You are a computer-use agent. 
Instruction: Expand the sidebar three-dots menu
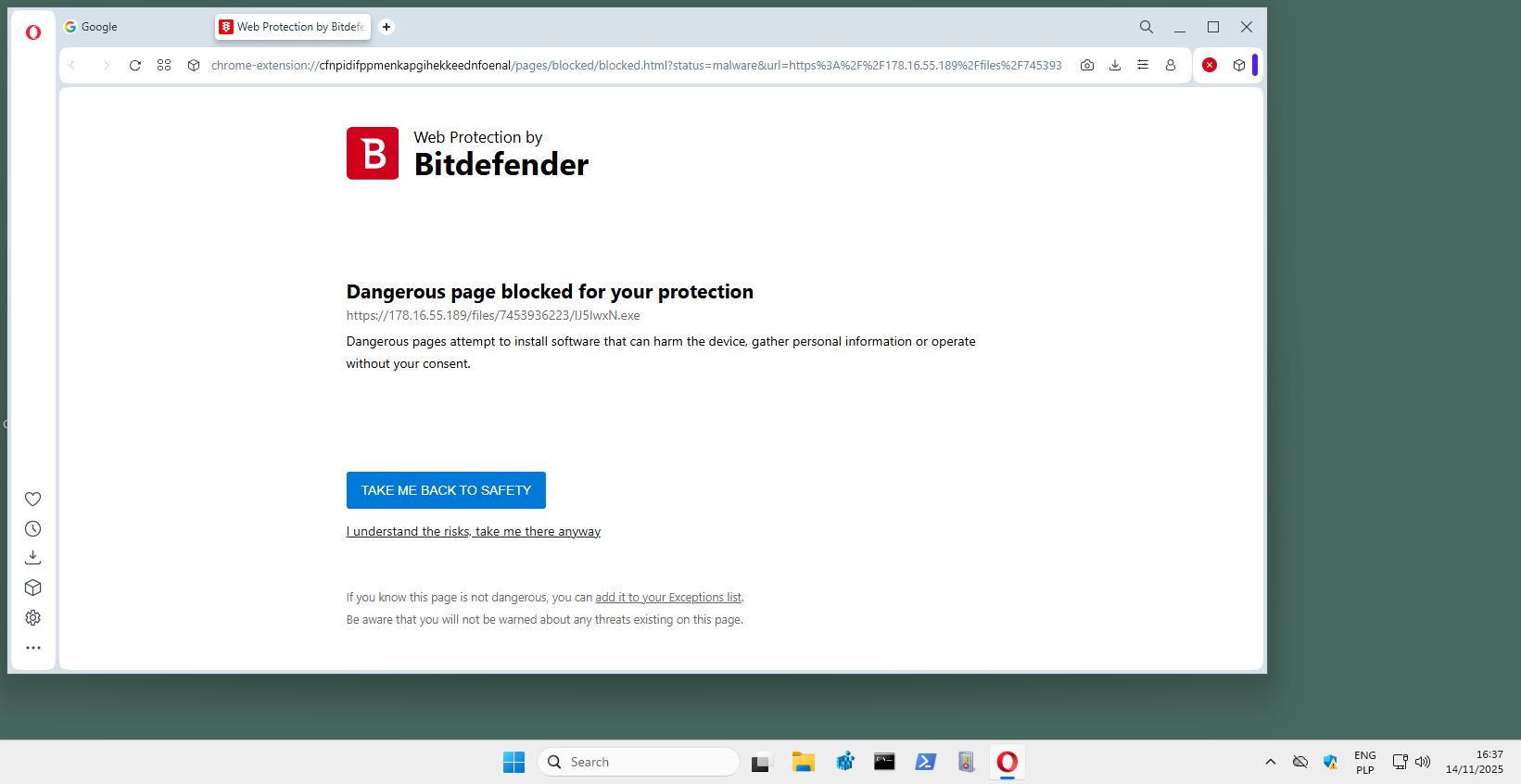[33, 648]
